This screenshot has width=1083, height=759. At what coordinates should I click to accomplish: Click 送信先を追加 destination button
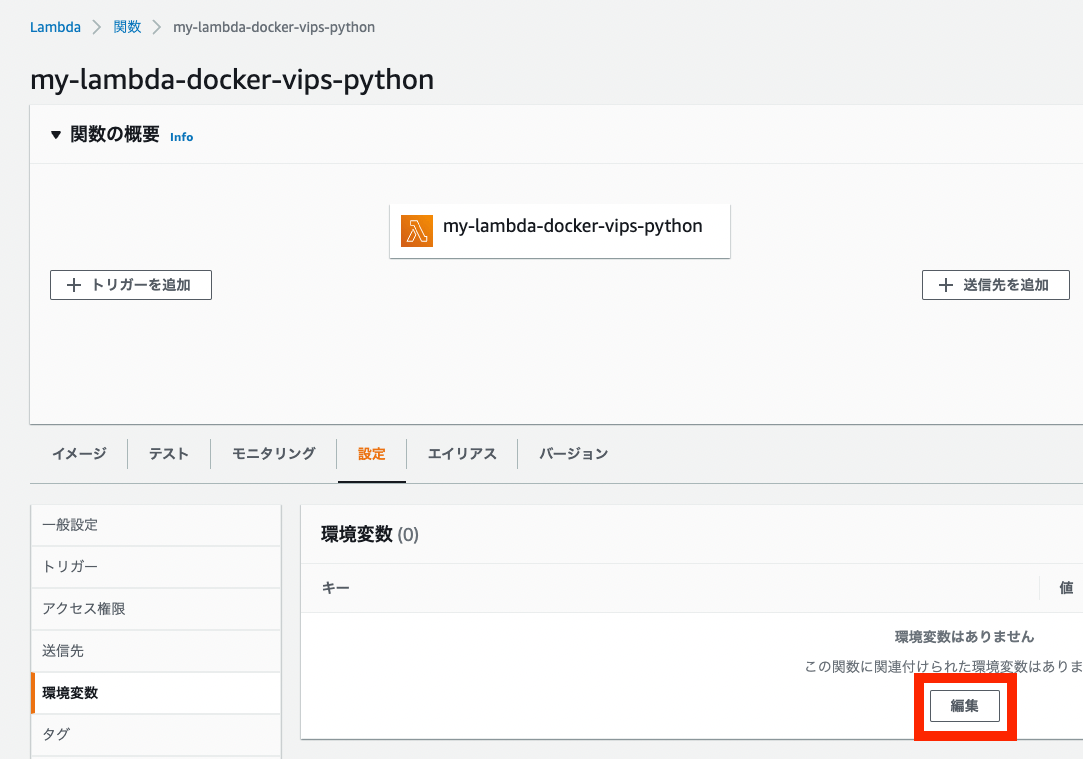pos(995,285)
